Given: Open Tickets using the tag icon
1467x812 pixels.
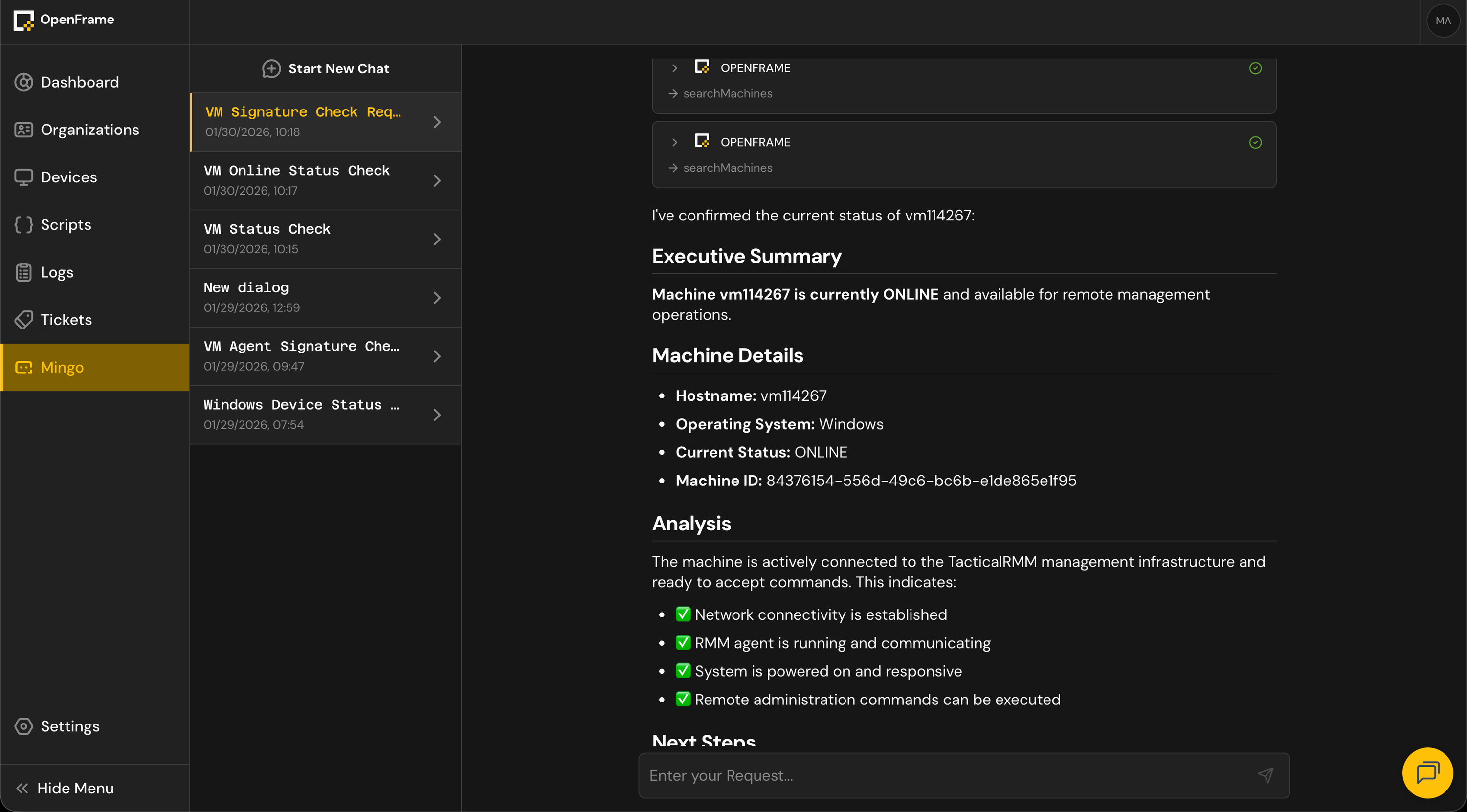Looking at the screenshot, I should point(23,320).
